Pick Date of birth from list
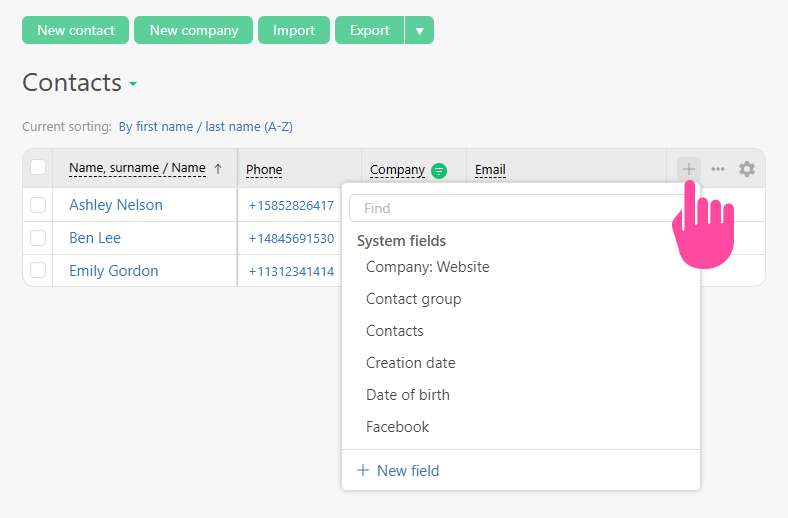Image resolution: width=788 pixels, height=518 pixels. pos(407,395)
